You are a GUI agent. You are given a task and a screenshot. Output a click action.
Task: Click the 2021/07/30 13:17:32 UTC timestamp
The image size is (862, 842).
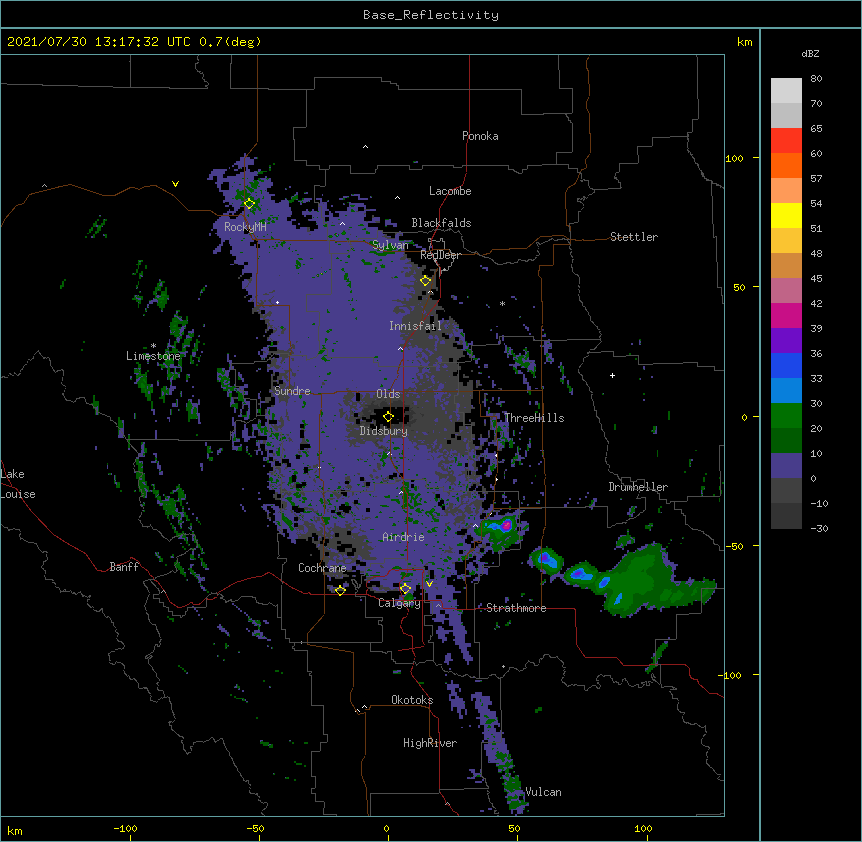[x=98, y=42]
